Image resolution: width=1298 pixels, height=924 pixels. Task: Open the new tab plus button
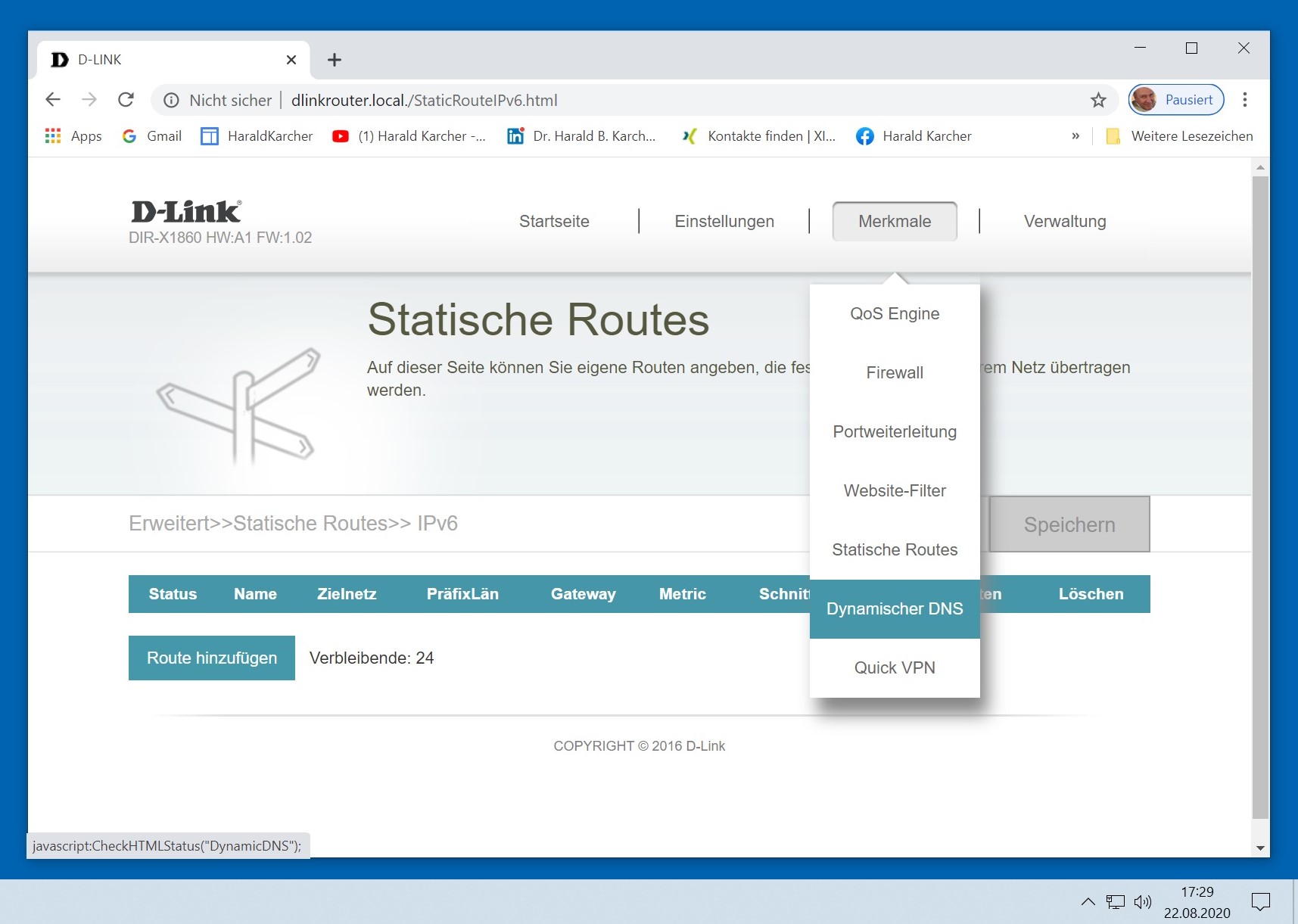[x=335, y=60]
